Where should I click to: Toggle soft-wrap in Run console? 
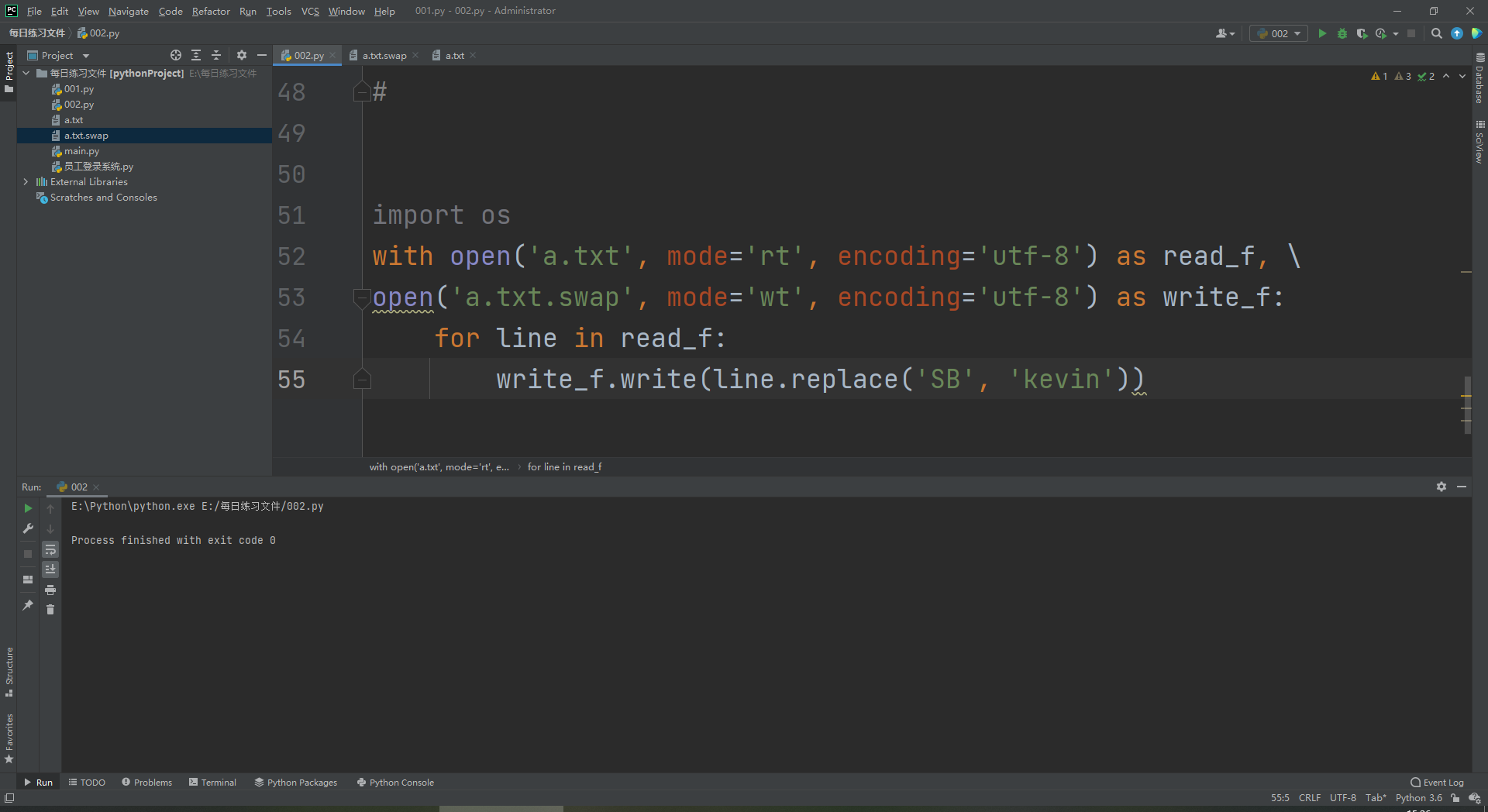[x=50, y=549]
